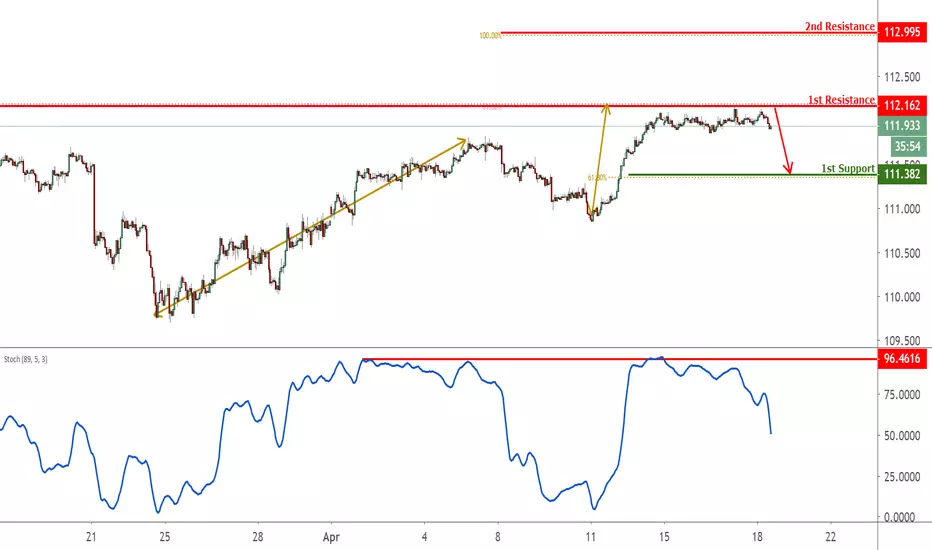Click the '25' date label on time axis
This screenshot has width=932, height=550.
point(165,537)
